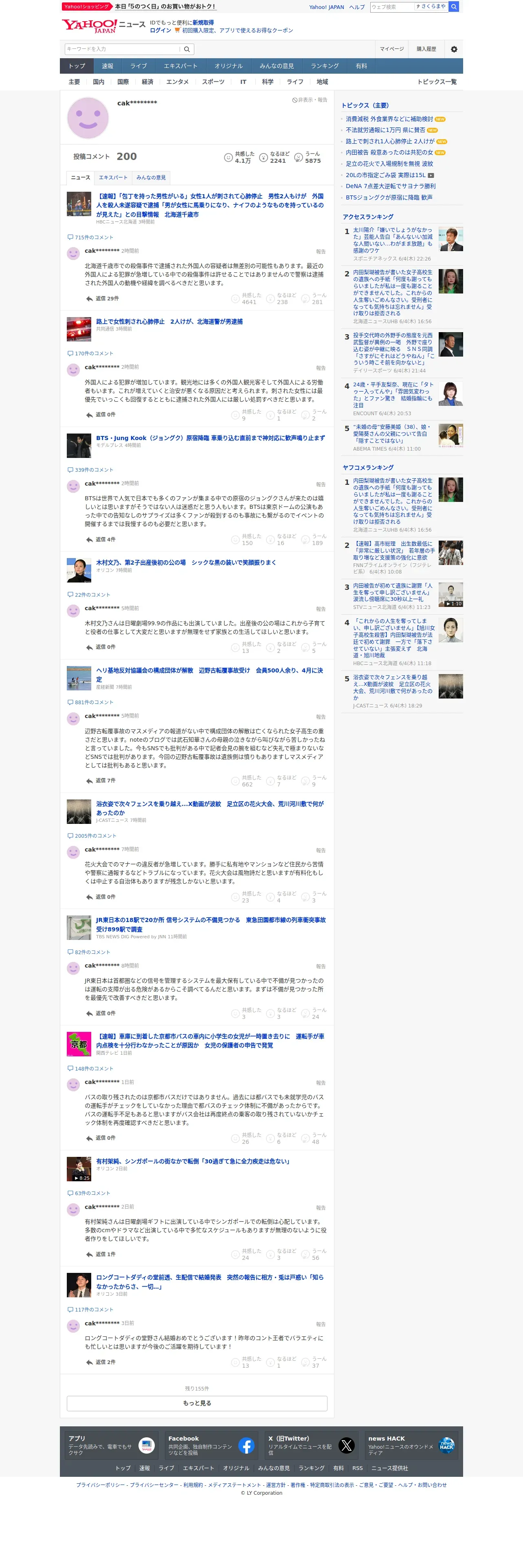Toggle うーん reaction showing 56
Image resolution: width=523 pixels, height=1568 pixels.
pyautogui.click(x=315, y=1255)
